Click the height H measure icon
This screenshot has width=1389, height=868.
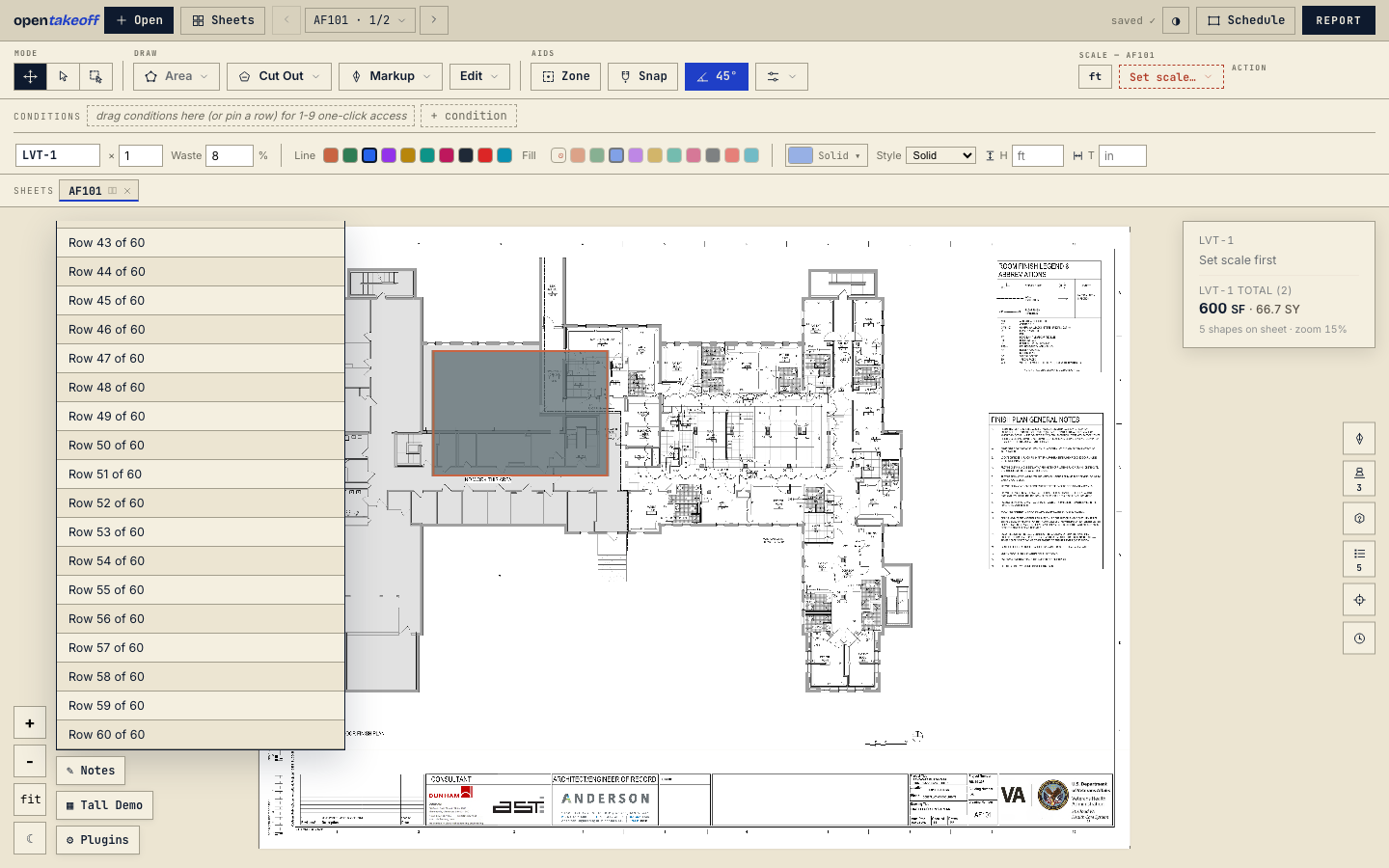coord(990,155)
